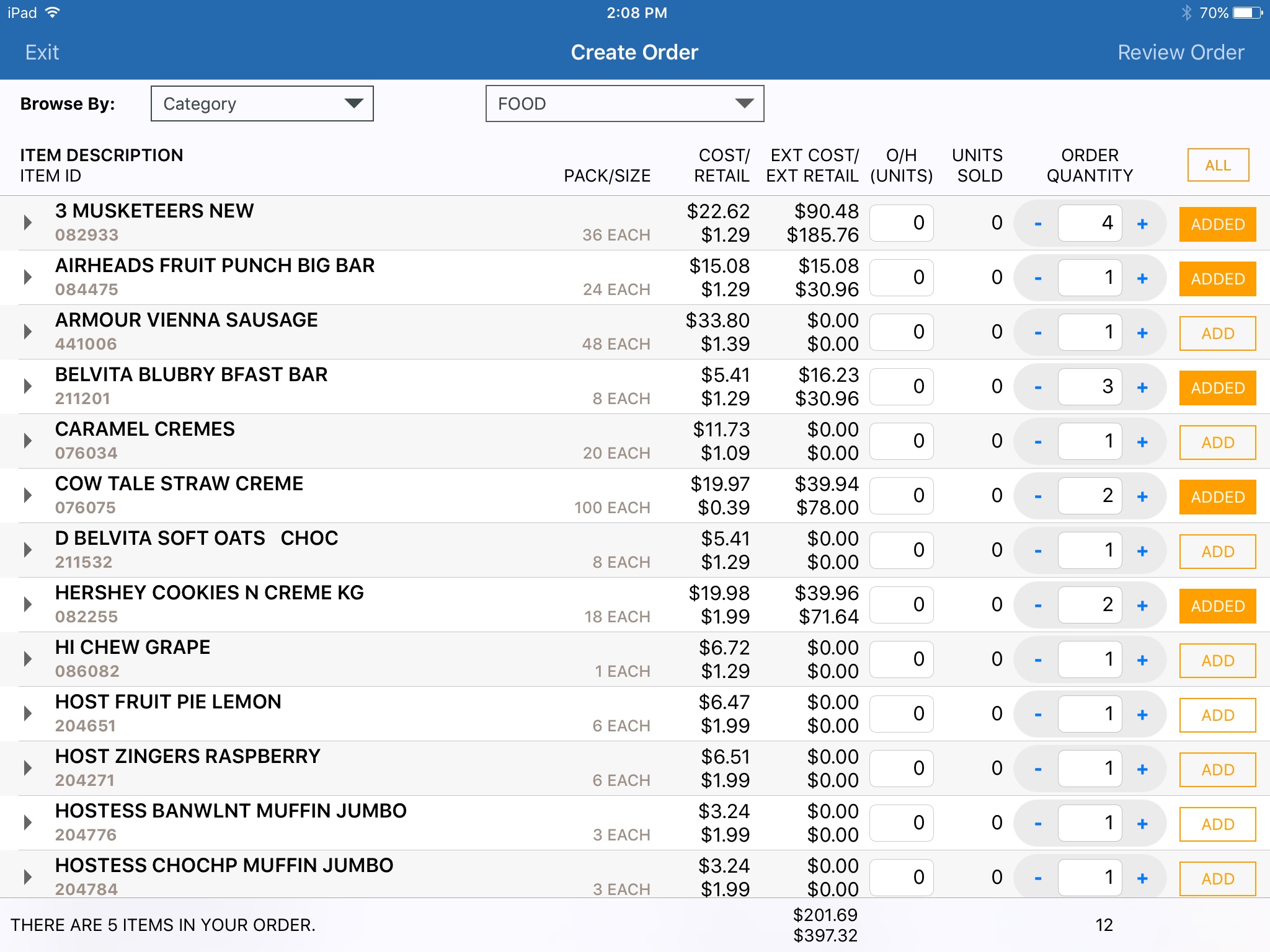Tap minus for AIRHEADS FRUIT PUNCH BIG BAR
The width and height of the screenshot is (1270, 952).
click(x=1037, y=278)
